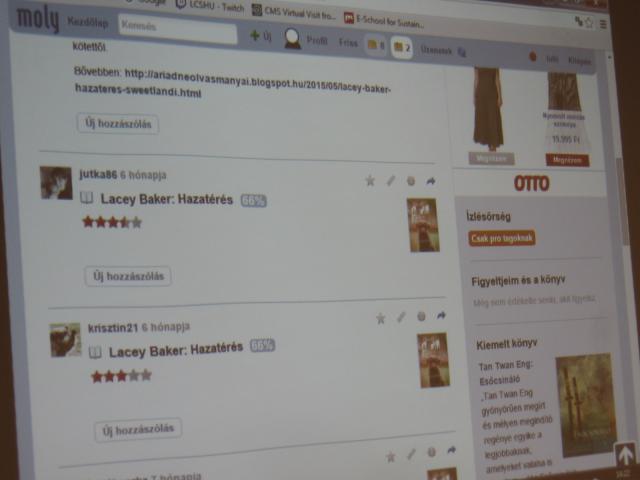Click the round icon on krisztin21 review
The width and height of the screenshot is (640, 480).
tap(421, 316)
